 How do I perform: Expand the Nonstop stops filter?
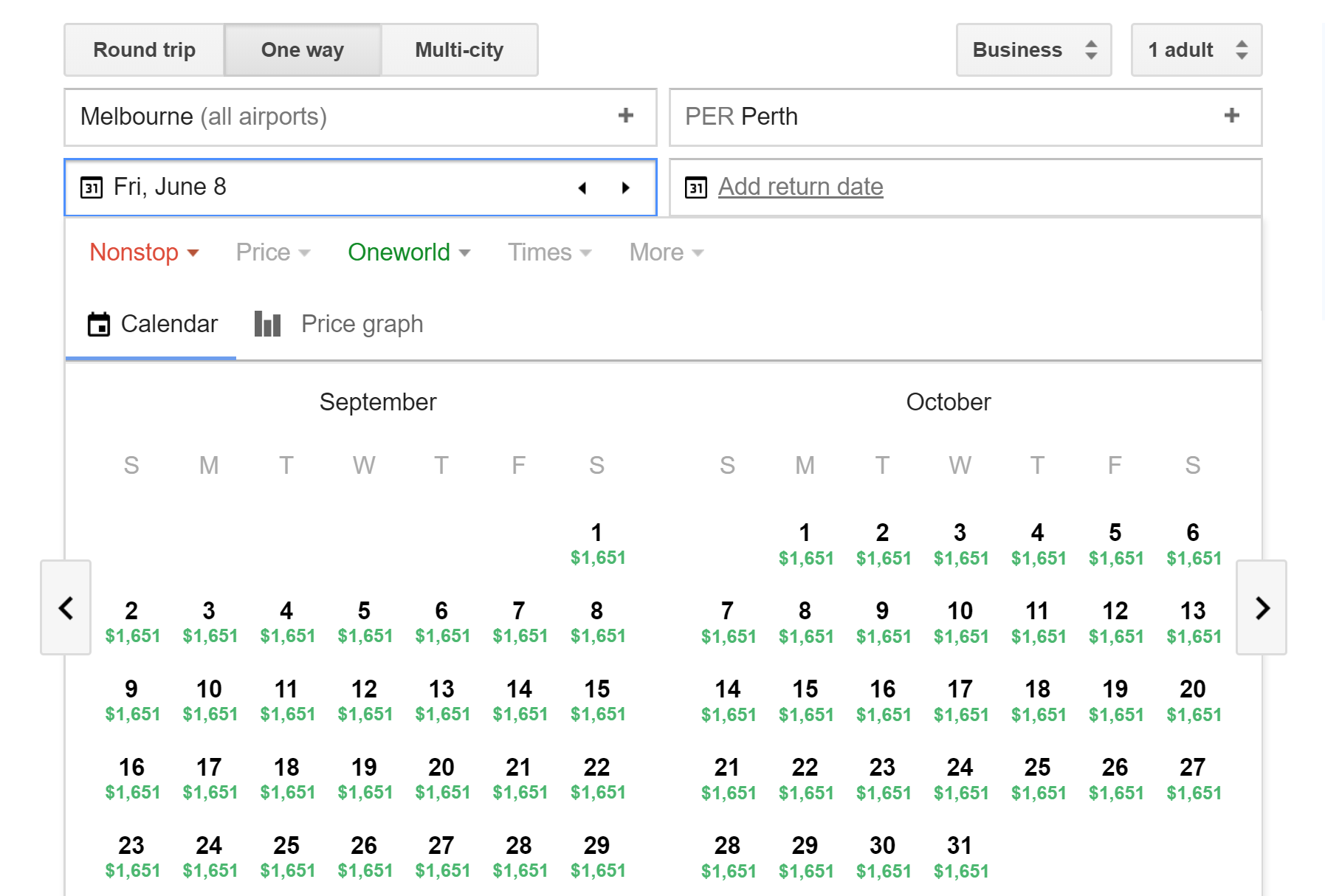(144, 252)
